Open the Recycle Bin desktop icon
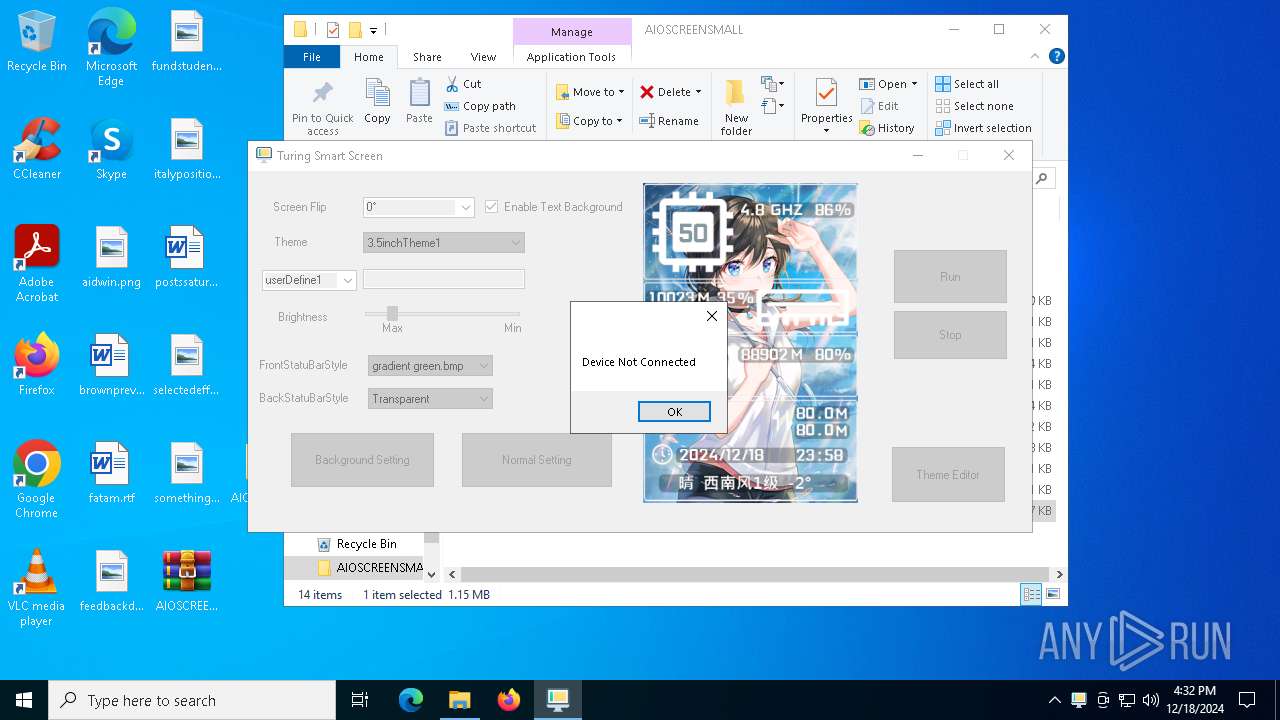 click(37, 42)
